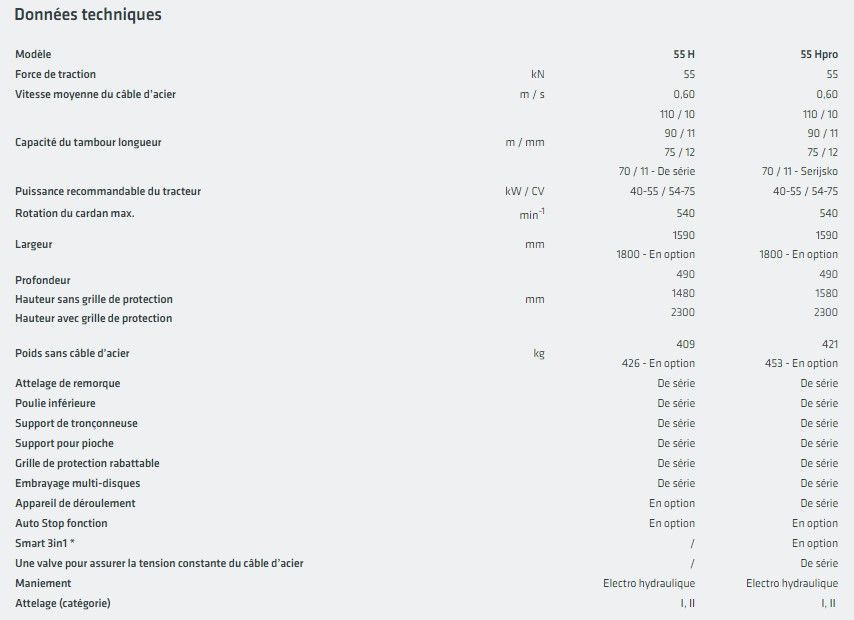Click the "Données techniques" heading

[88, 15]
